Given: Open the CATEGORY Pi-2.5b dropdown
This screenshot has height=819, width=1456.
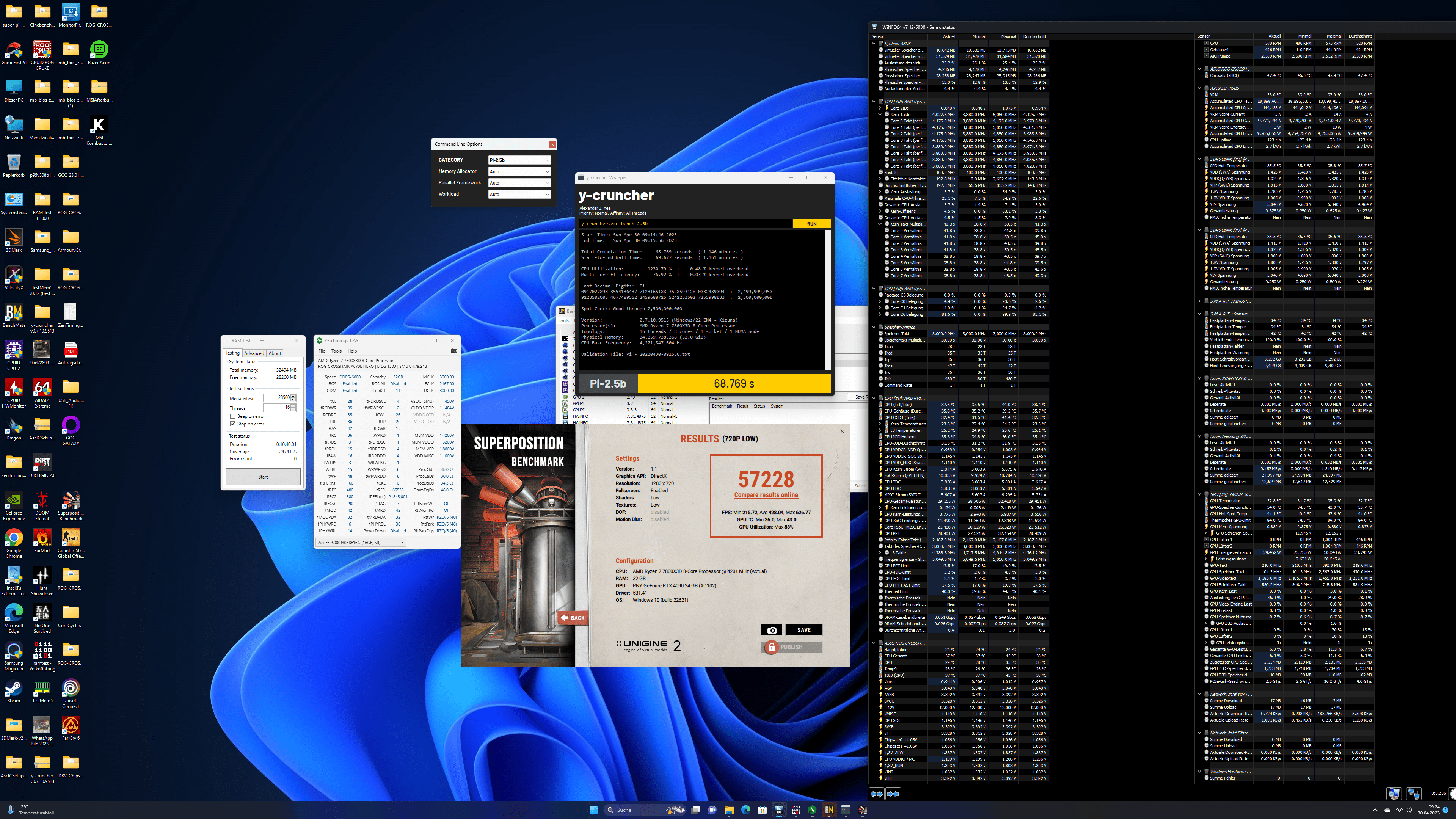Looking at the screenshot, I should (519, 160).
